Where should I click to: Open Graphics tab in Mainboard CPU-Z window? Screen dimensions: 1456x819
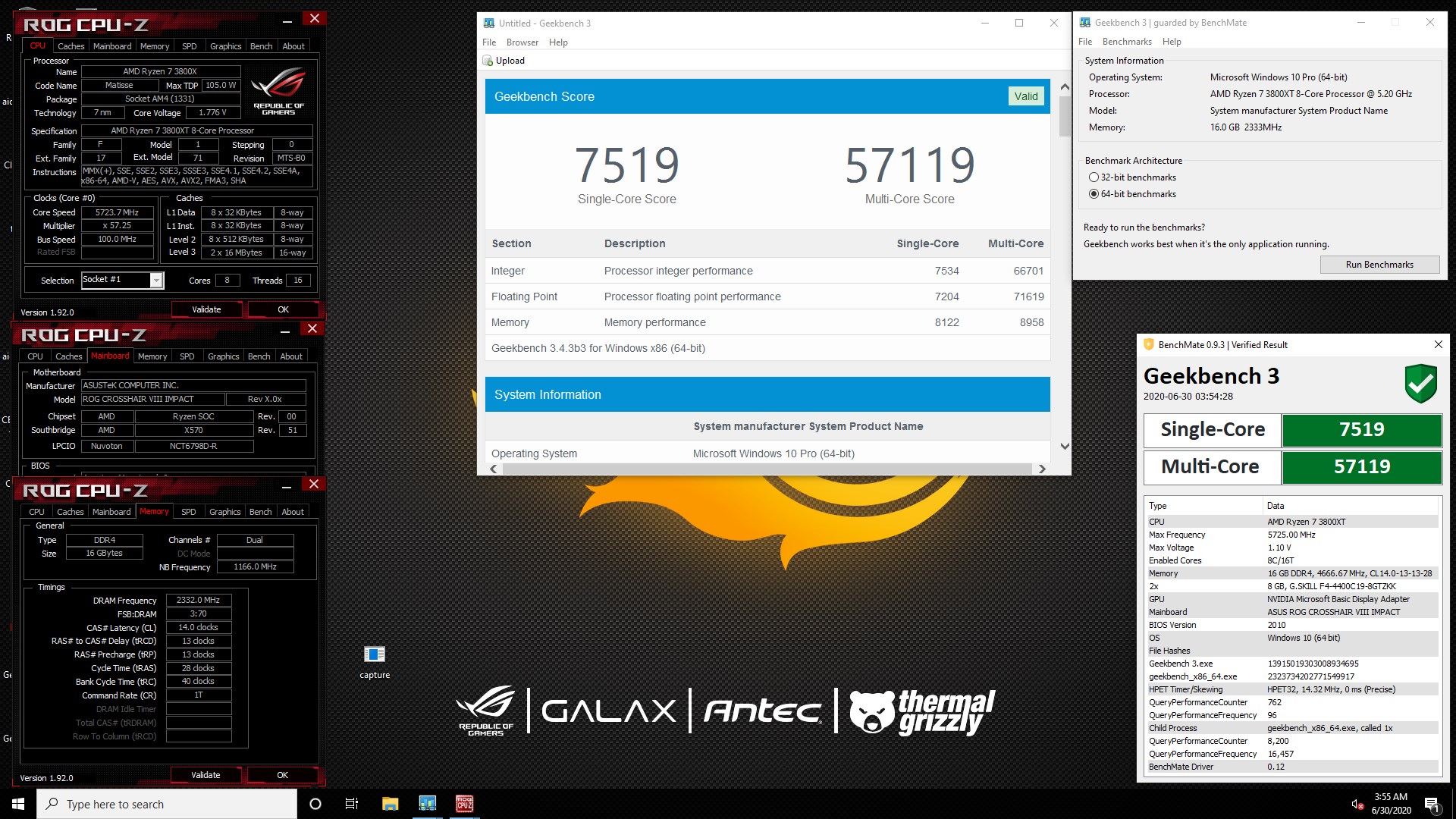223,356
